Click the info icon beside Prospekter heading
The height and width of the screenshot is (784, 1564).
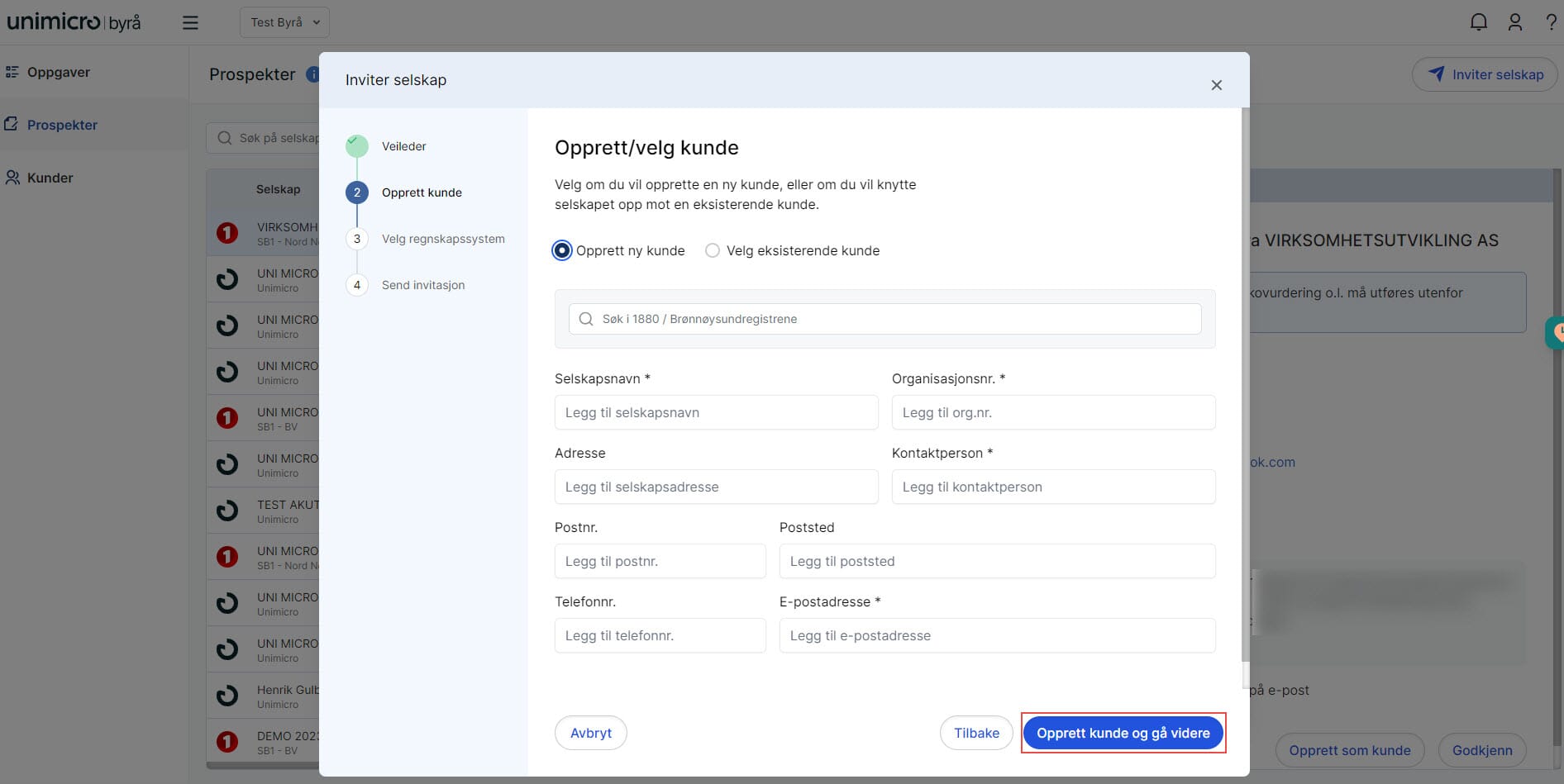click(x=312, y=74)
